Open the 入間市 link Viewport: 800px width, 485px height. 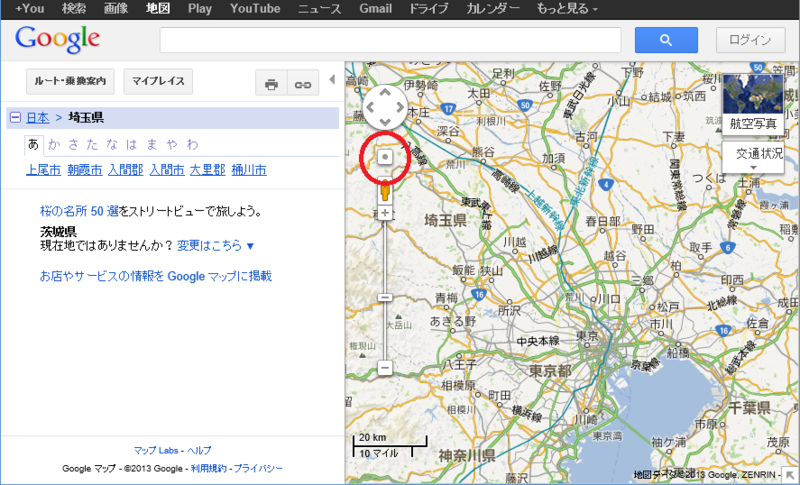coord(167,170)
